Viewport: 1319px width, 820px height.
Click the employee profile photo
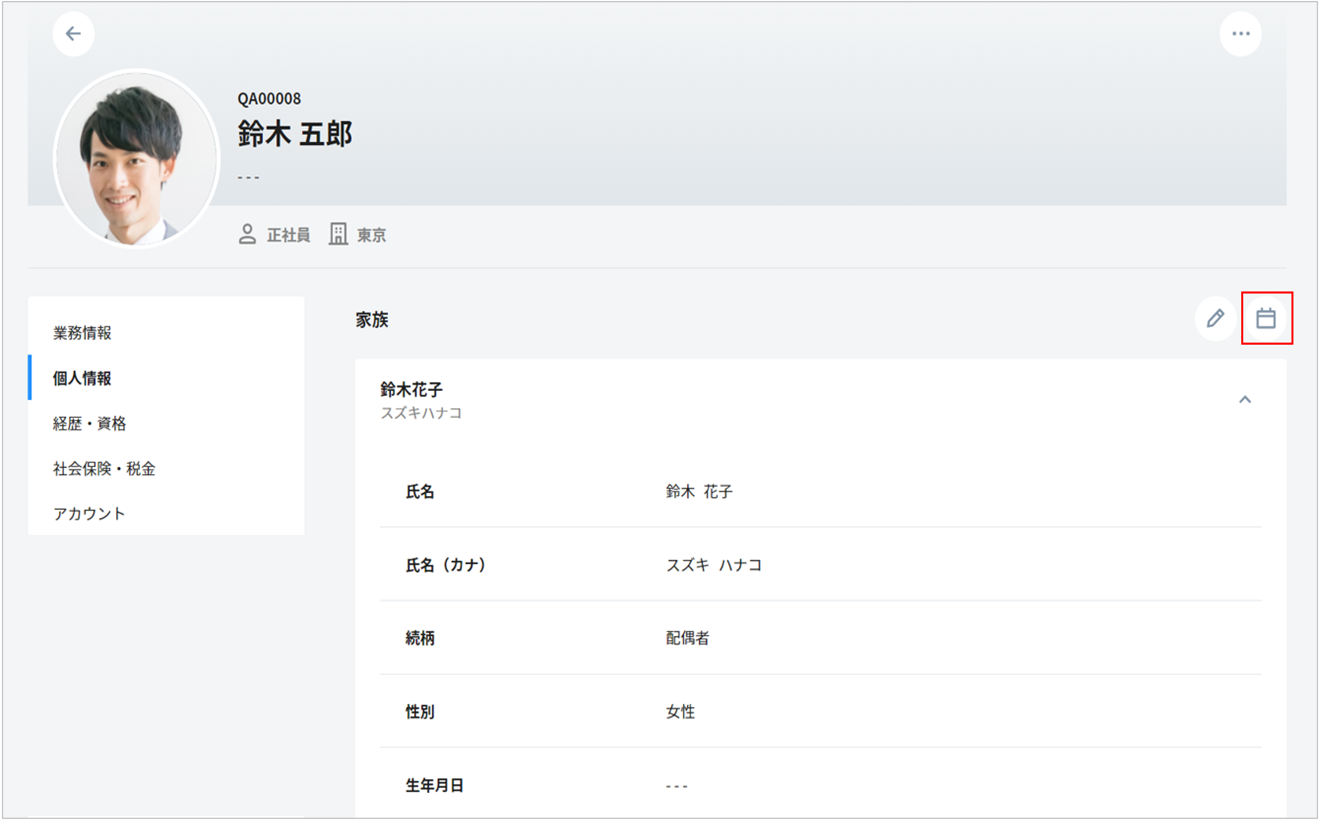136,158
